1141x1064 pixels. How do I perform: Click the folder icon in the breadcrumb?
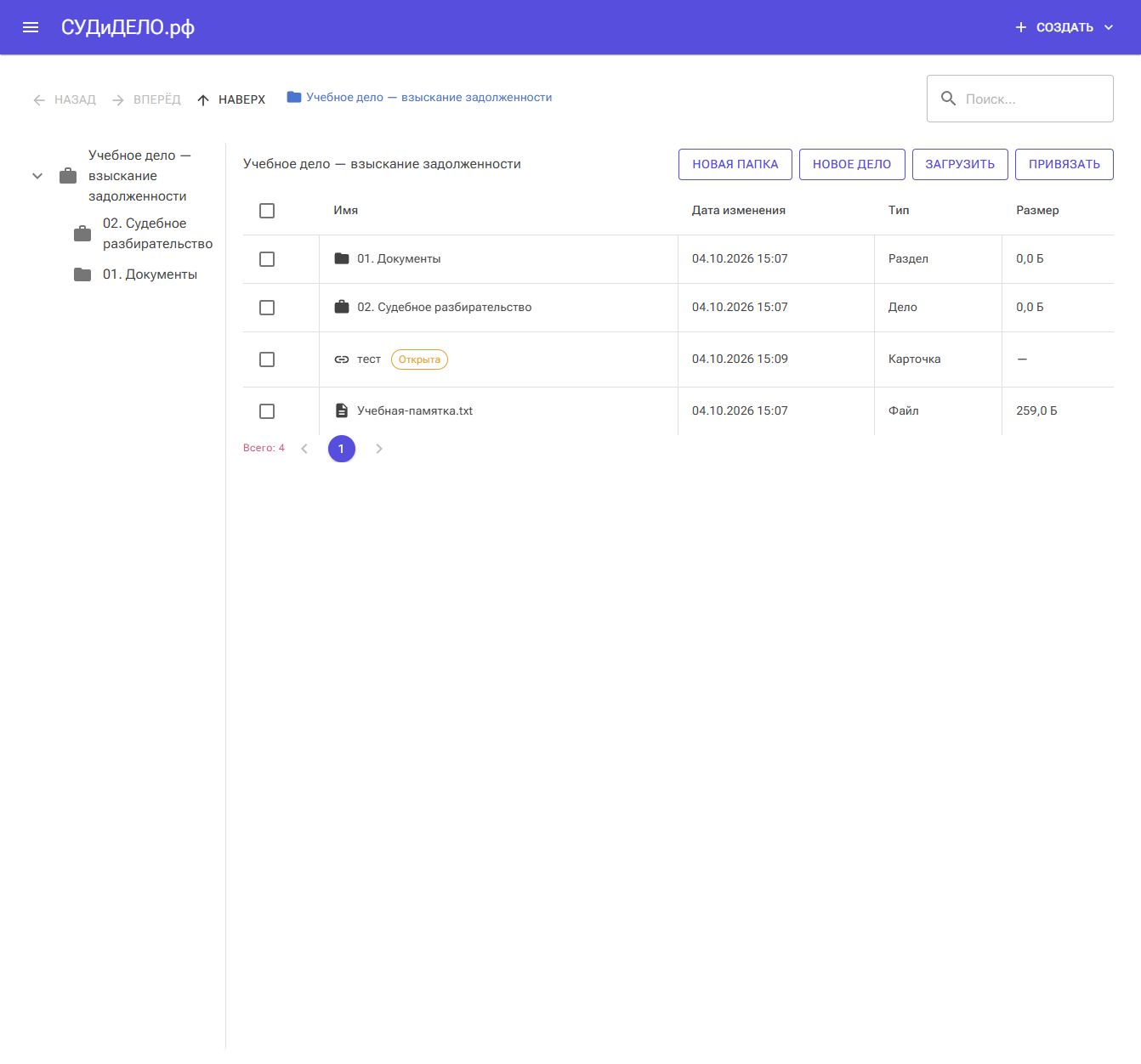tap(294, 97)
